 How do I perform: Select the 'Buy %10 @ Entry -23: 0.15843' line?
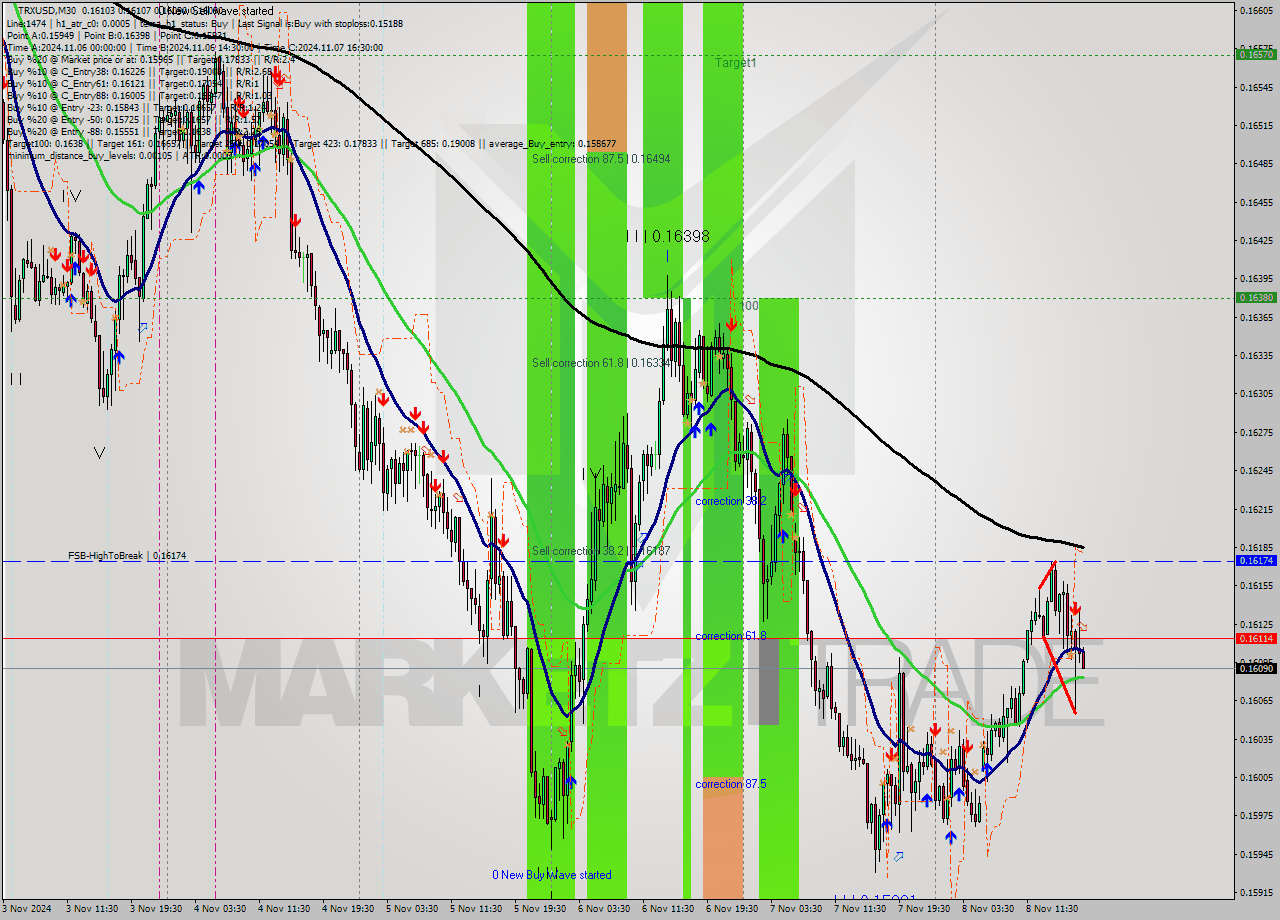pyautogui.click(x=75, y=107)
